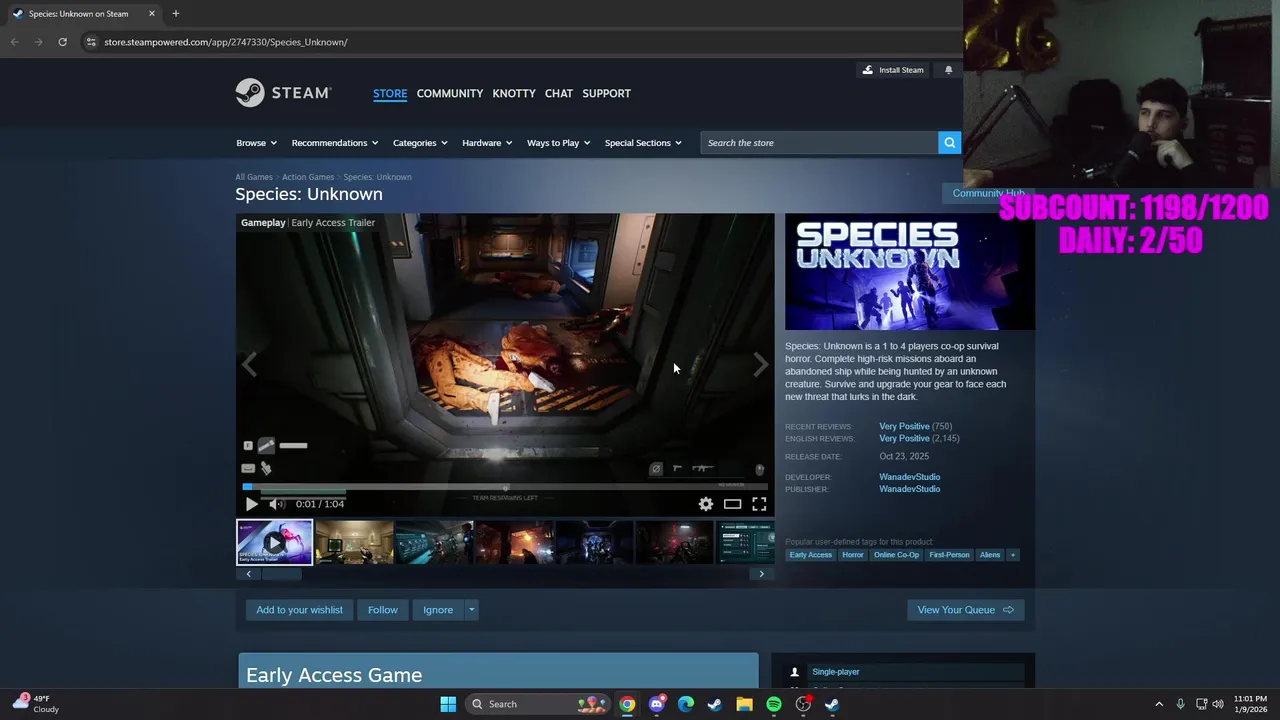This screenshot has height=720, width=1280.
Task: Click the Steam logo in the header
Action: pyautogui.click(x=283, y=93)
